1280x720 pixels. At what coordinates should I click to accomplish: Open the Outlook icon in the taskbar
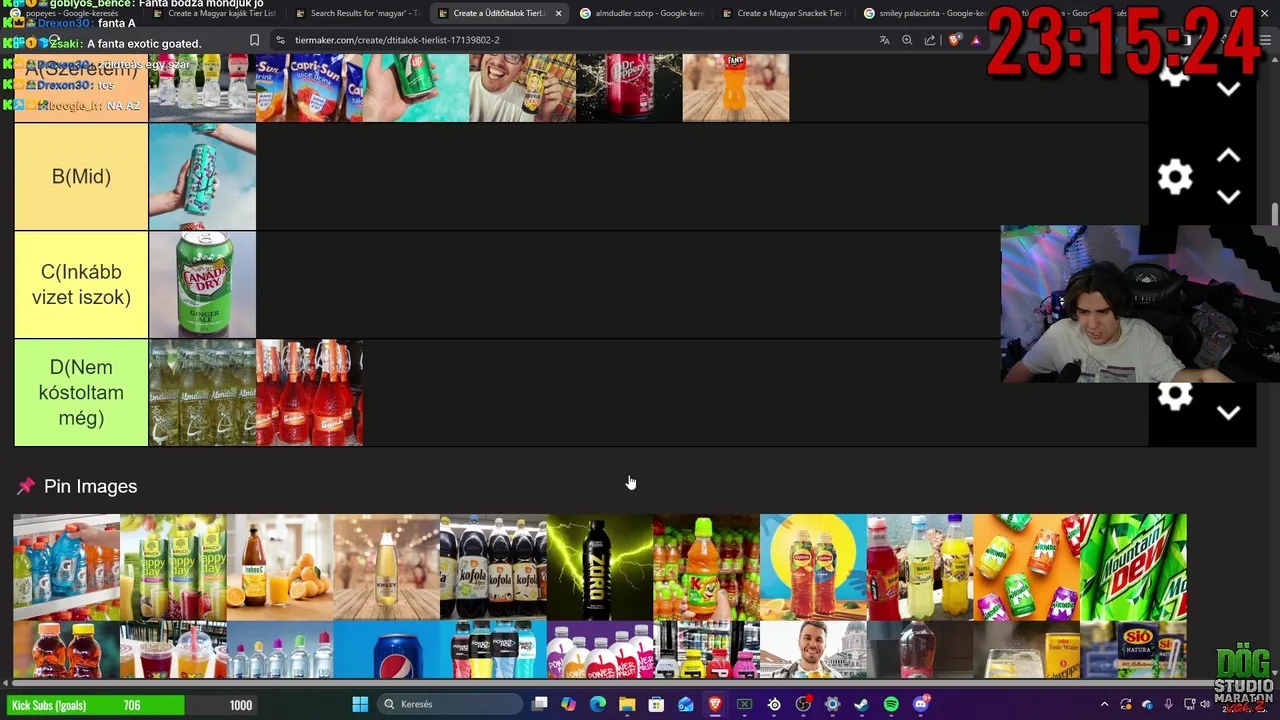686,704
